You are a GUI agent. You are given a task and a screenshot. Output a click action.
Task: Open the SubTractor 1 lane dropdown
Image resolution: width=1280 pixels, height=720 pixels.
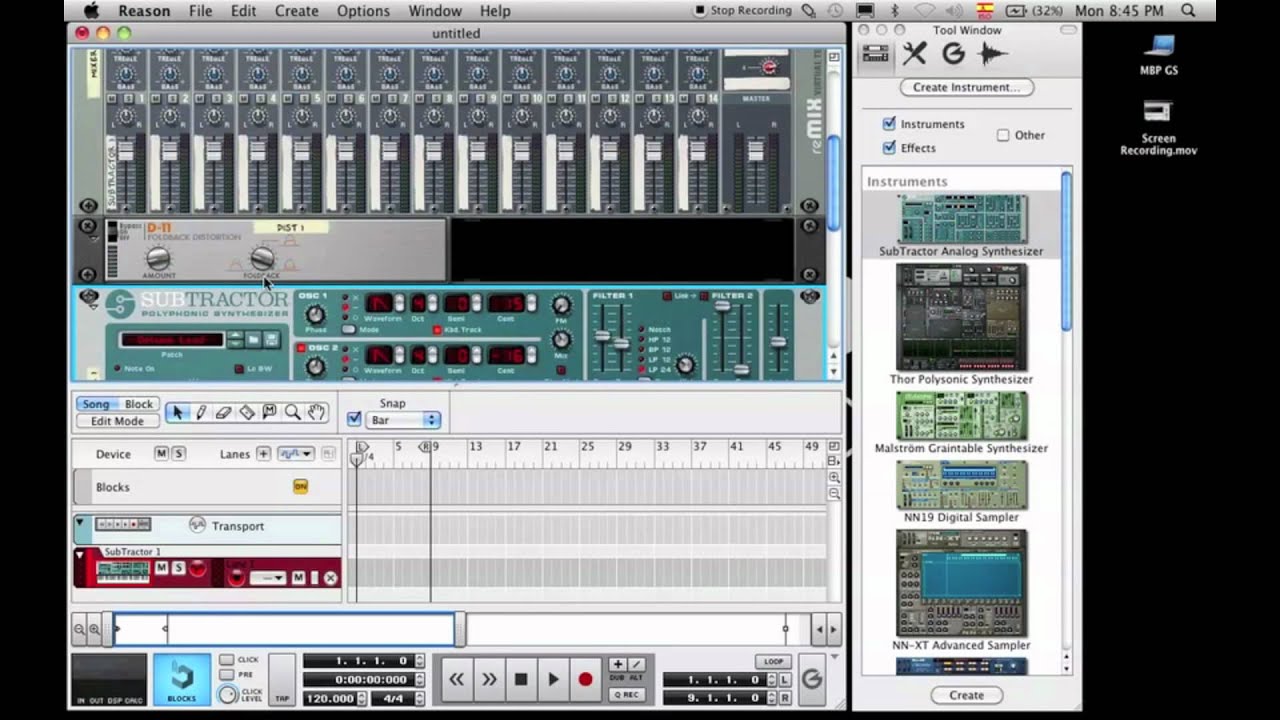pos(268,578)
